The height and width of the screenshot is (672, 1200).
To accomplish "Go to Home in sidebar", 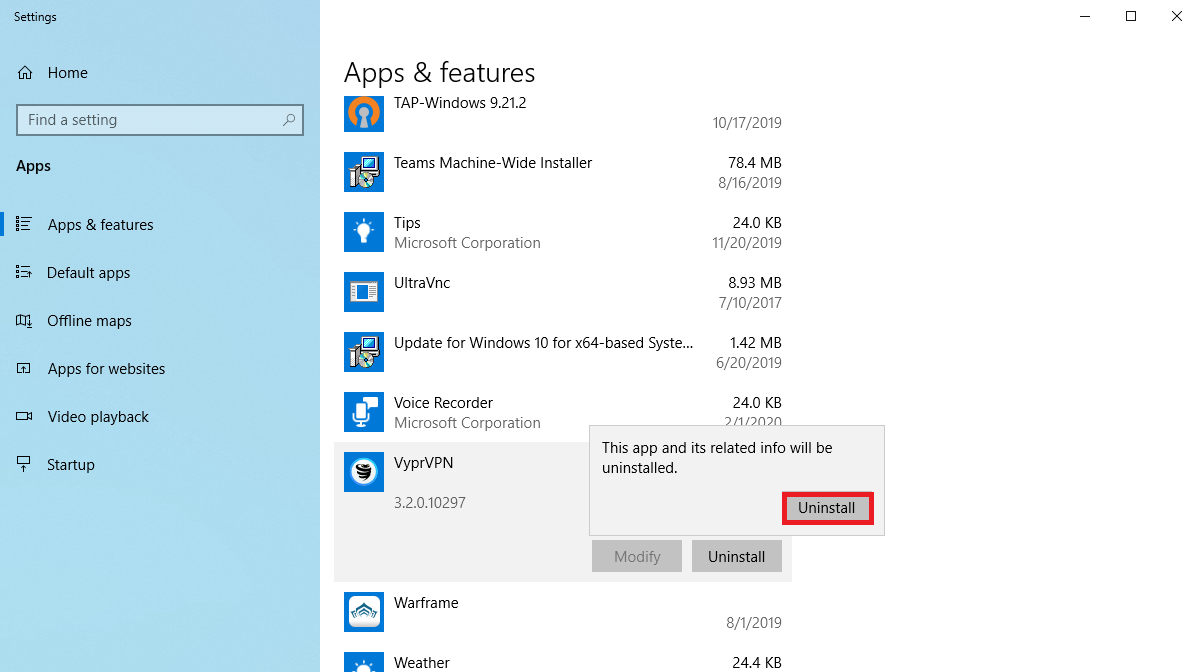I will pos(67,73).
